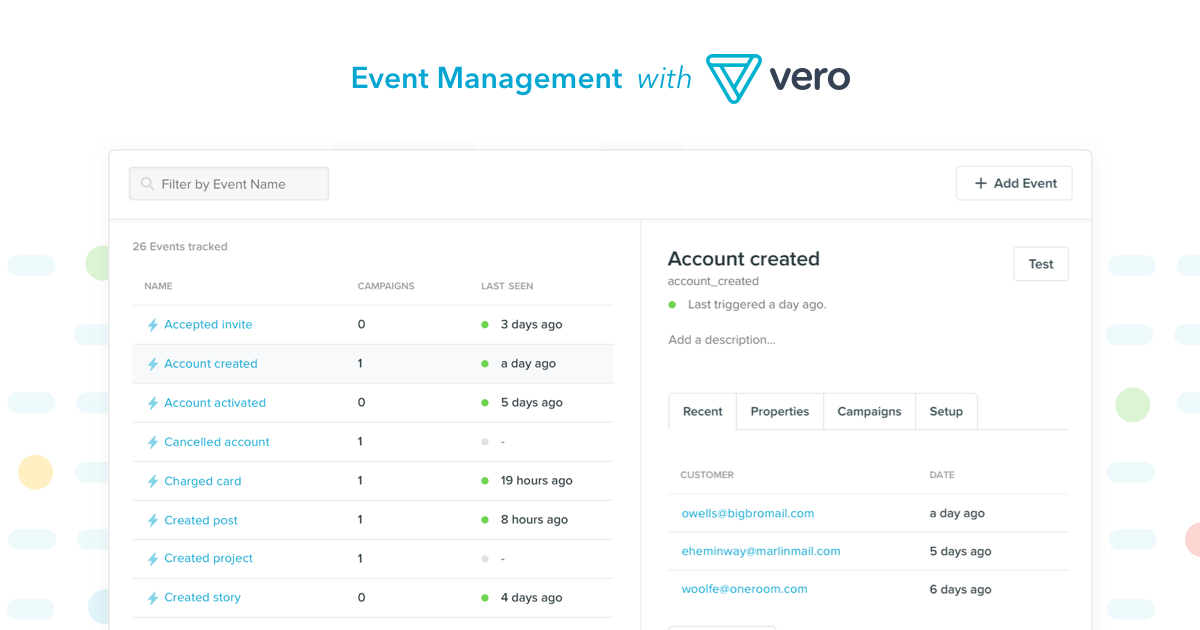The image size is (1200, 630).
Task: Click the bolt icon beside Created project
Action: 153,559
